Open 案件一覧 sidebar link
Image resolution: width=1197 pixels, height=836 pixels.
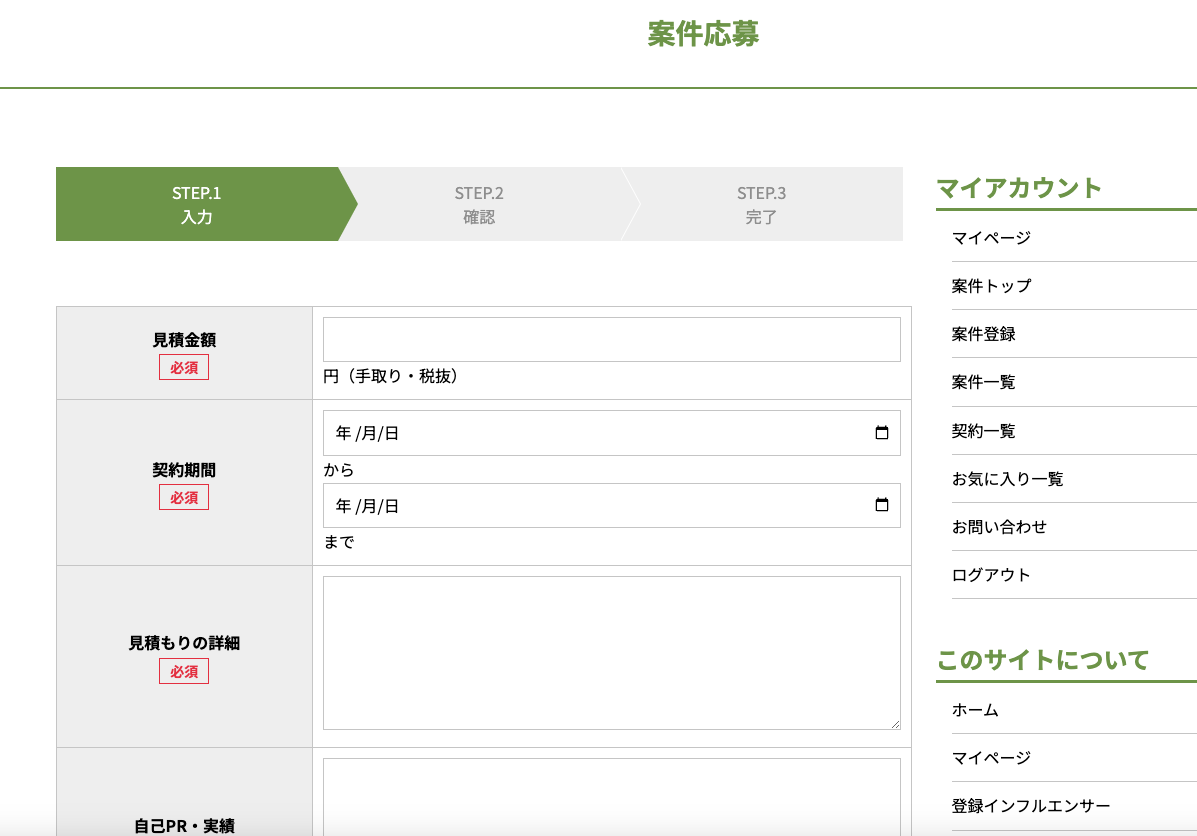pos(984,382)
